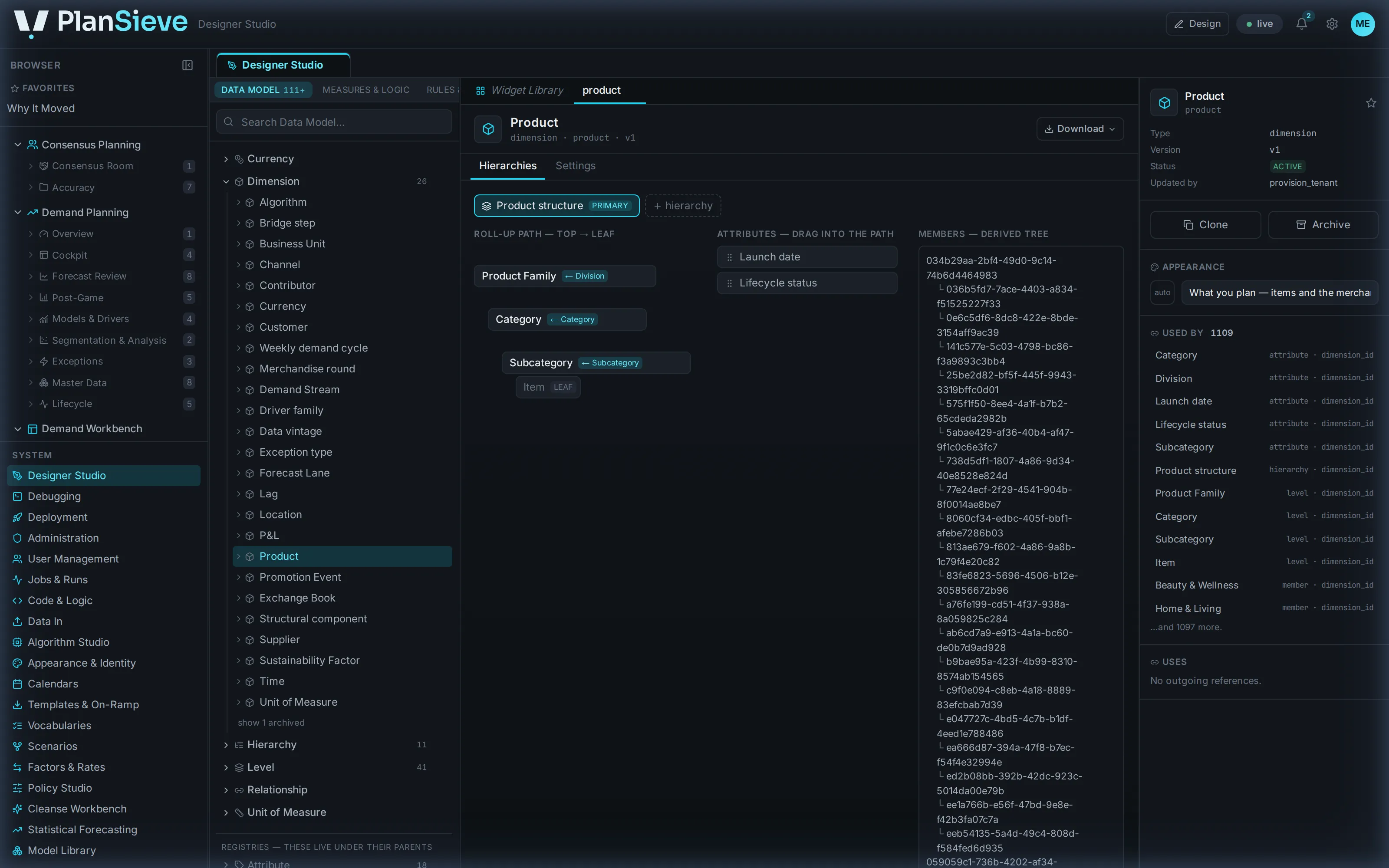
Task: Open the ME user avatar
Action: click(1362, 23)
